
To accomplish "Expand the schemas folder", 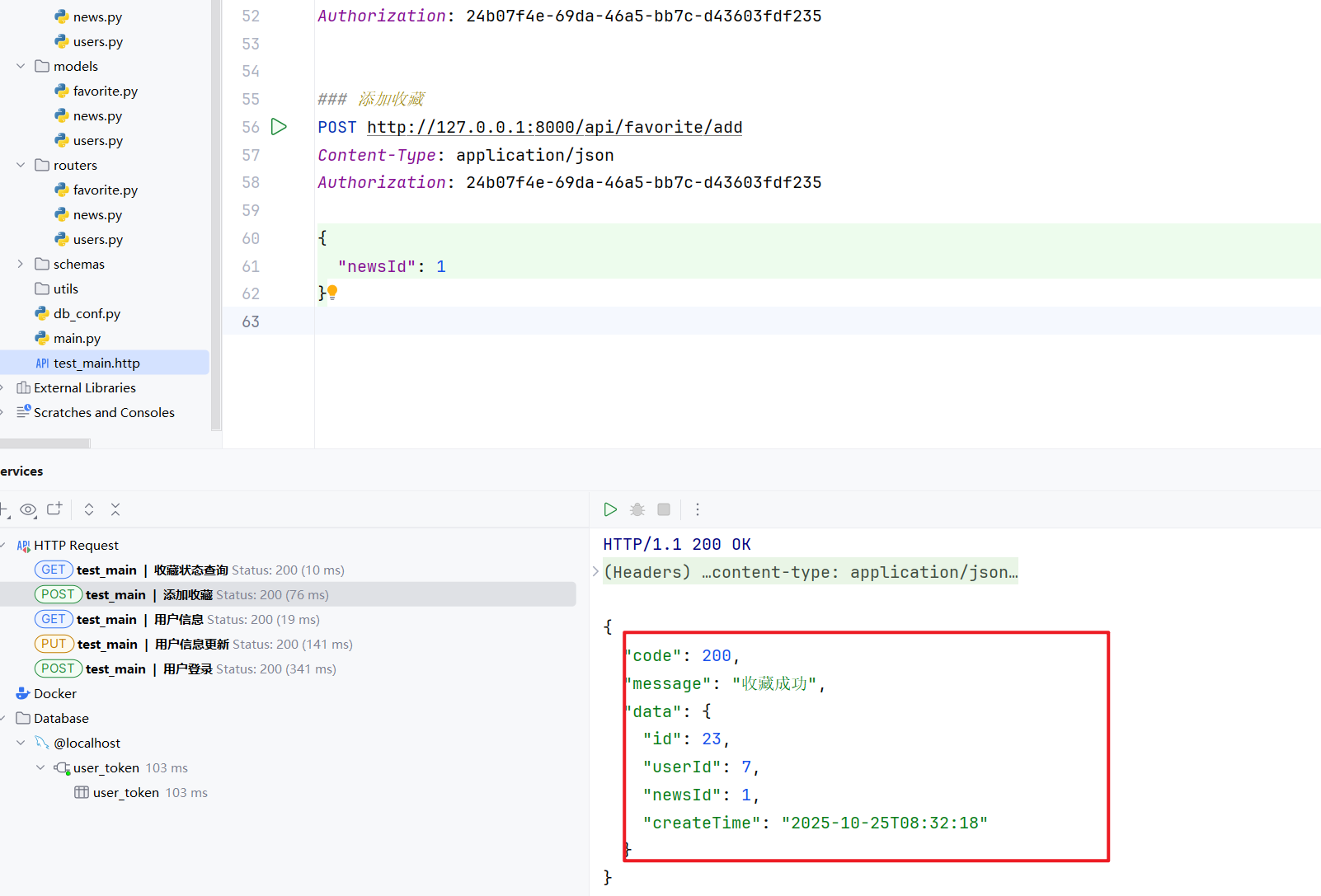I will [x=21, y=264].
